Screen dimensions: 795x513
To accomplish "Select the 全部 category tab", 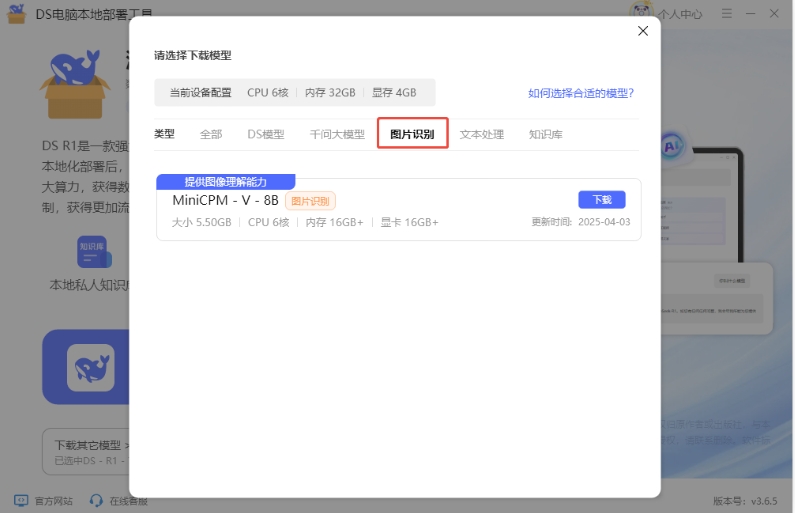I will (211, 134).
